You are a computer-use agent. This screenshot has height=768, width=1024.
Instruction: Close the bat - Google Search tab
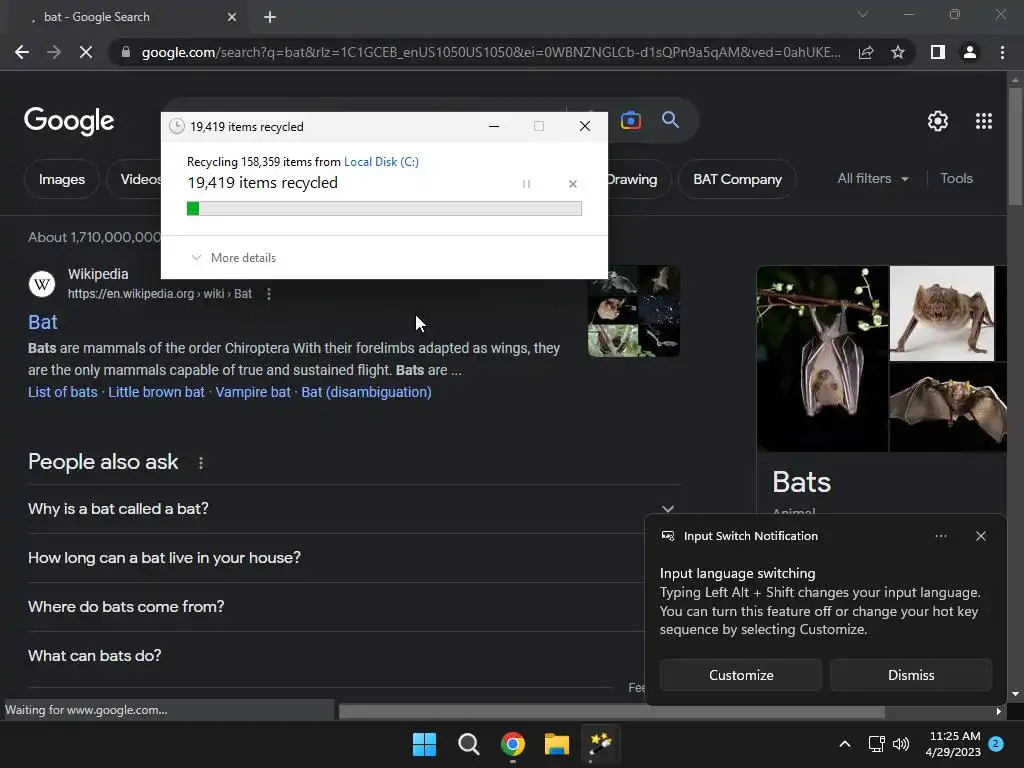(x=232, y=17)
